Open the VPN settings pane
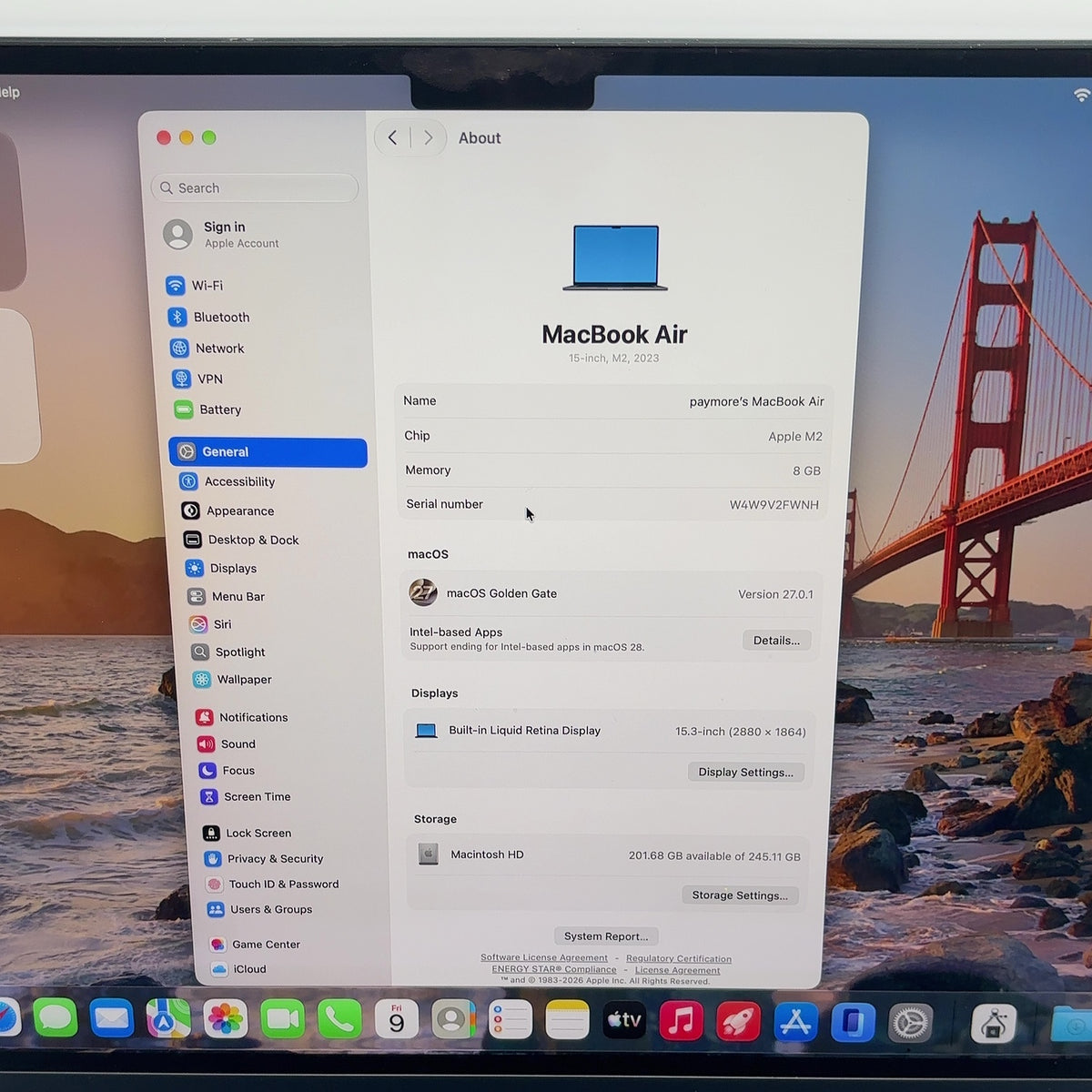 point(197,379)
